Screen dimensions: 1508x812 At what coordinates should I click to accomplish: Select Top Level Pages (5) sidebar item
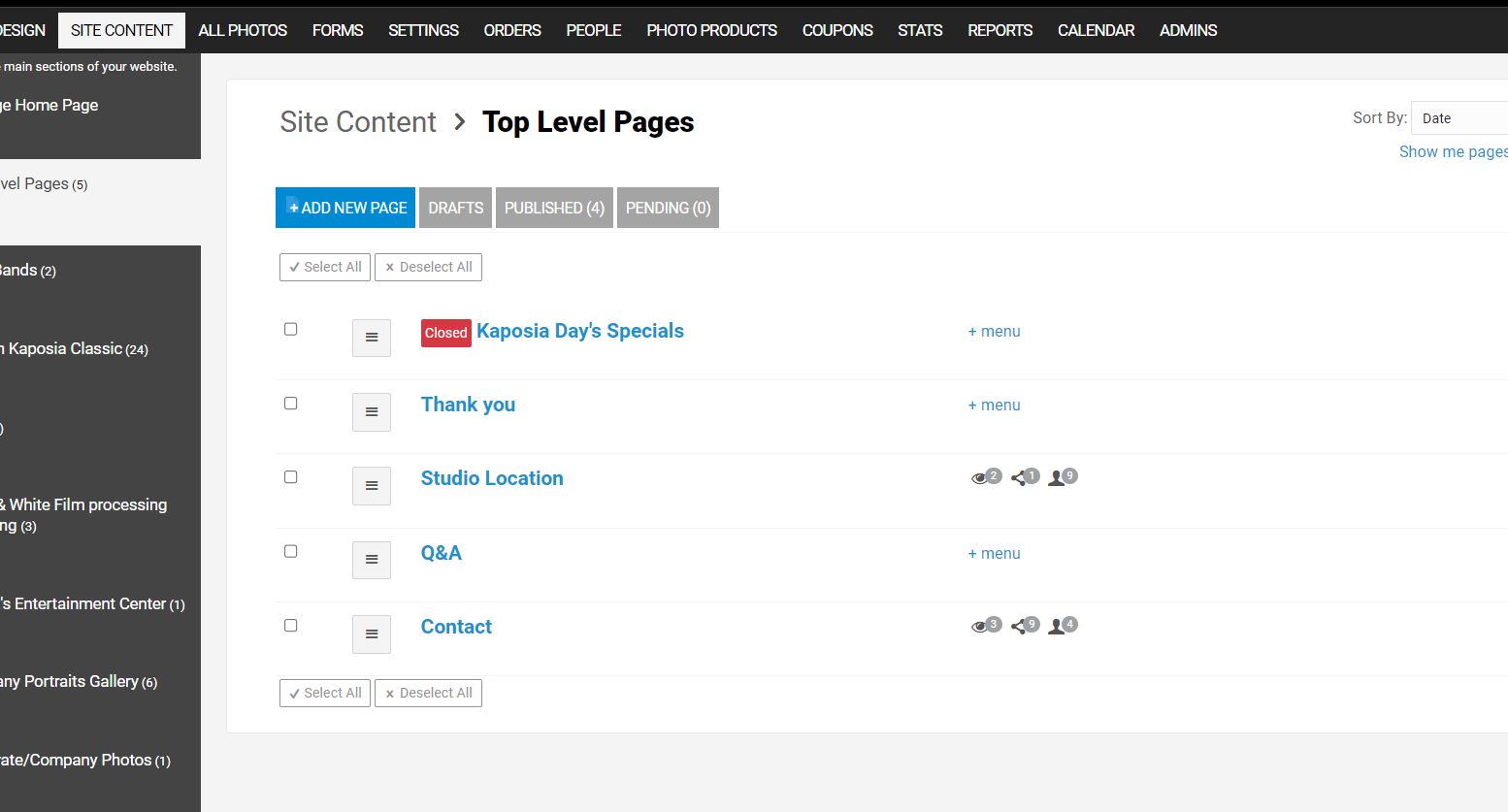click(x=44, y=183)
